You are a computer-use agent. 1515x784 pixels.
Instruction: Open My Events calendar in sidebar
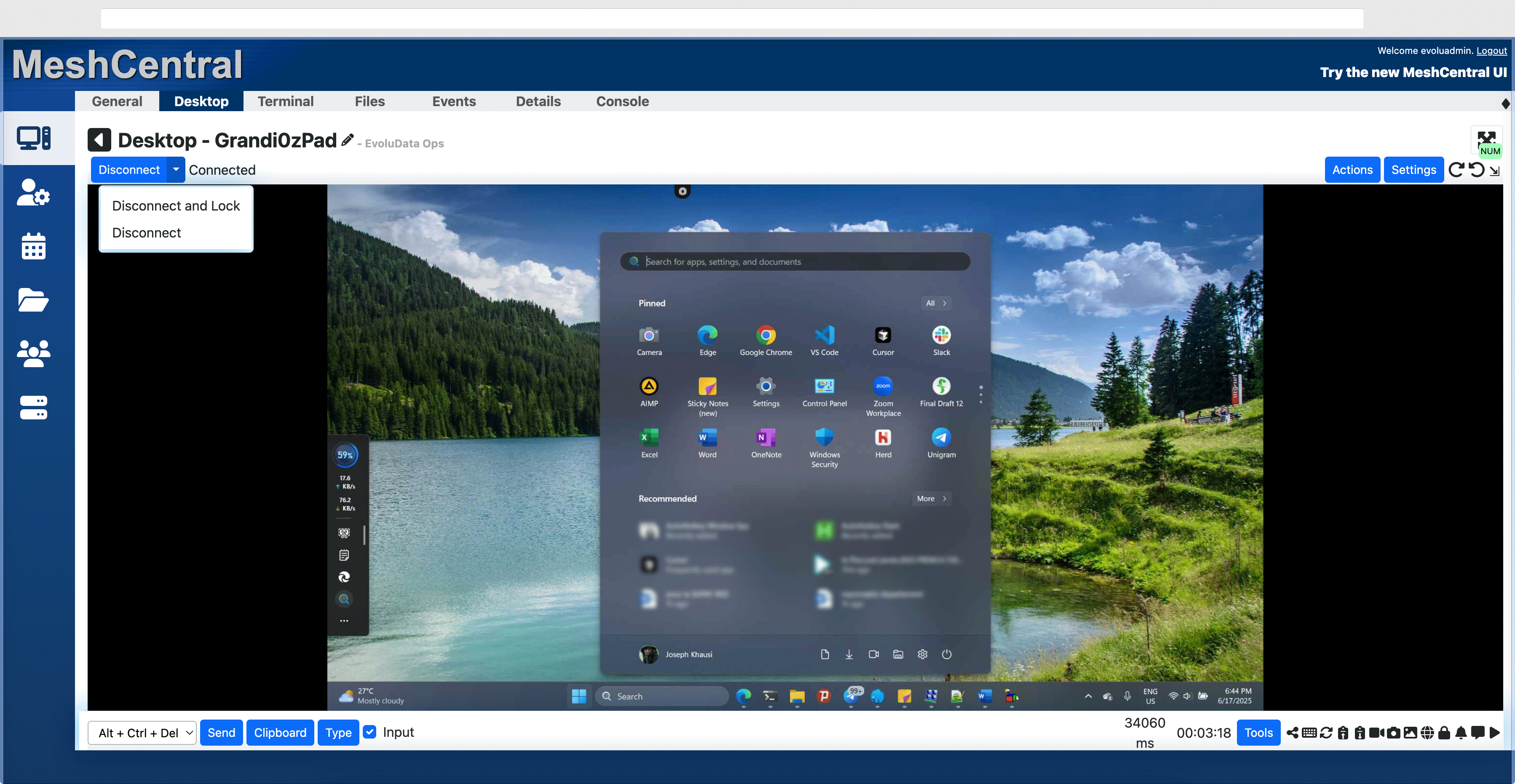(x=34, y=246)
